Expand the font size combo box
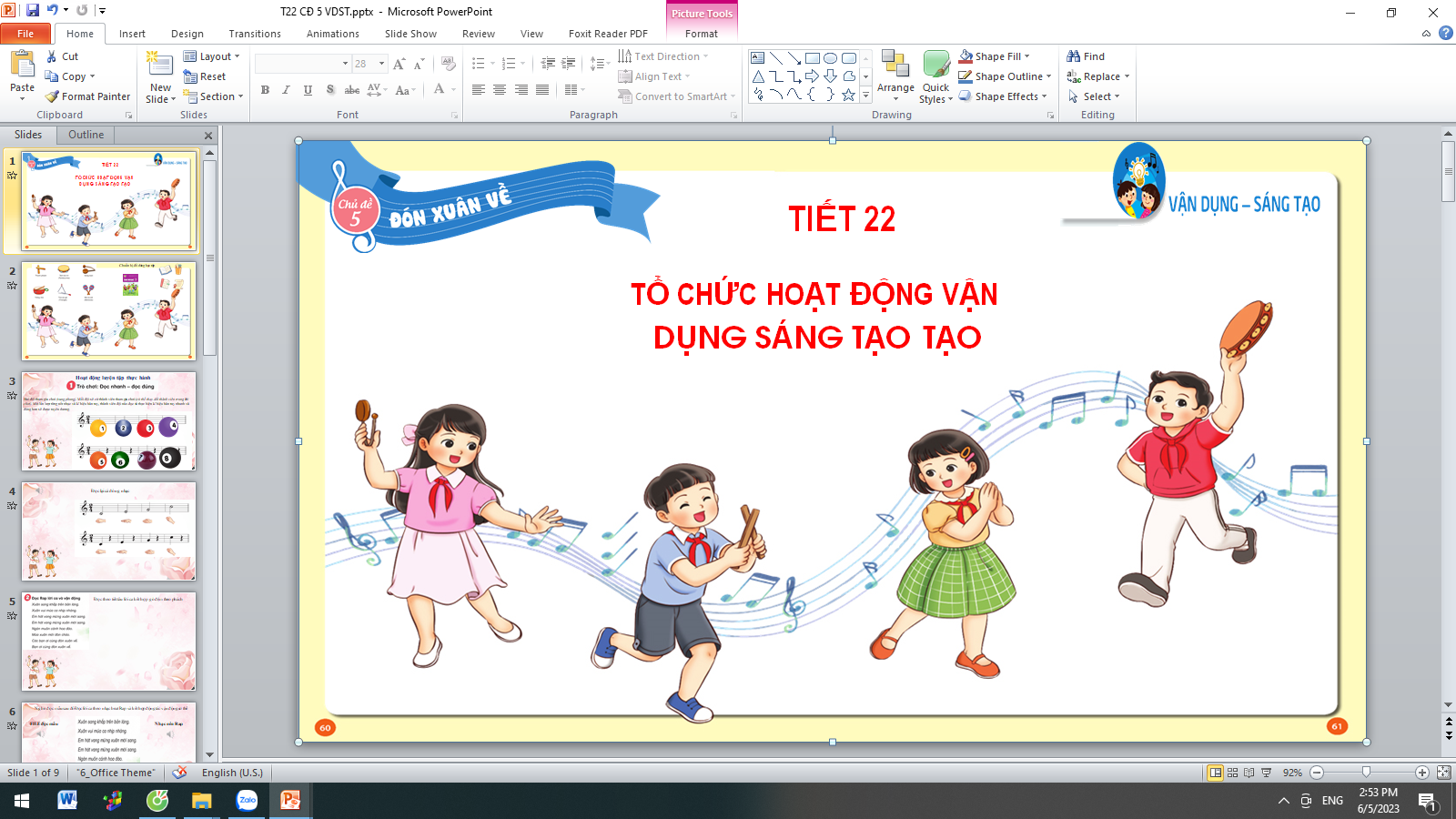Screen dimensions: 1456x819 click(x=381, y=64)
